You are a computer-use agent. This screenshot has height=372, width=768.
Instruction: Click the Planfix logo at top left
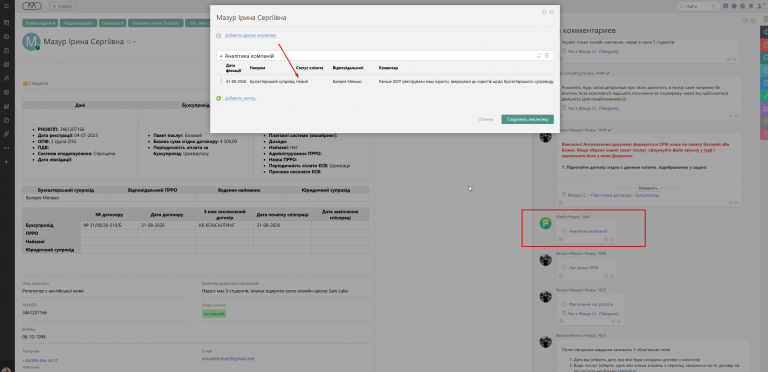click(32, 6)
